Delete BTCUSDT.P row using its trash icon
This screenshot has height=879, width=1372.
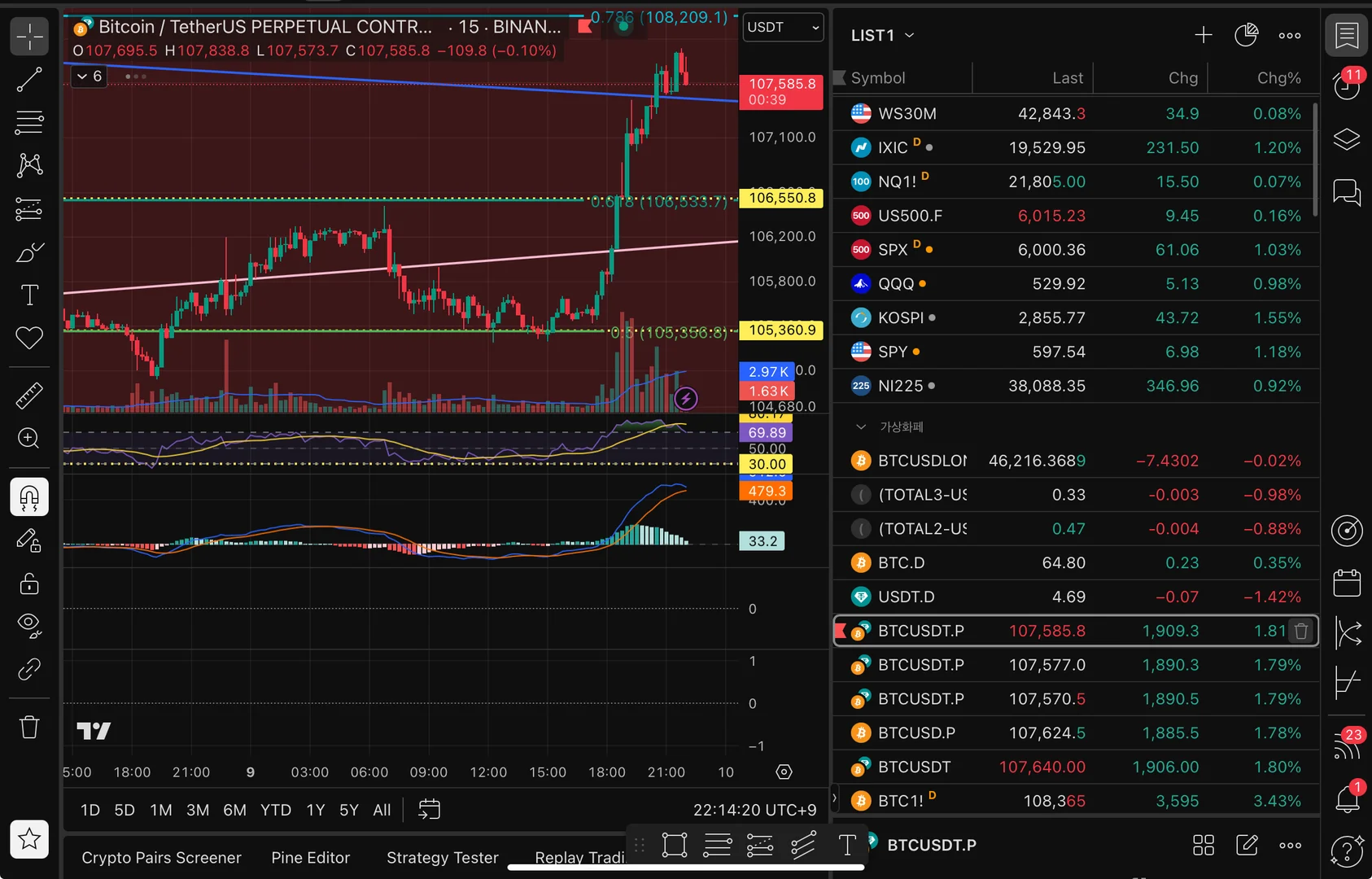(x=1301, y=631)
